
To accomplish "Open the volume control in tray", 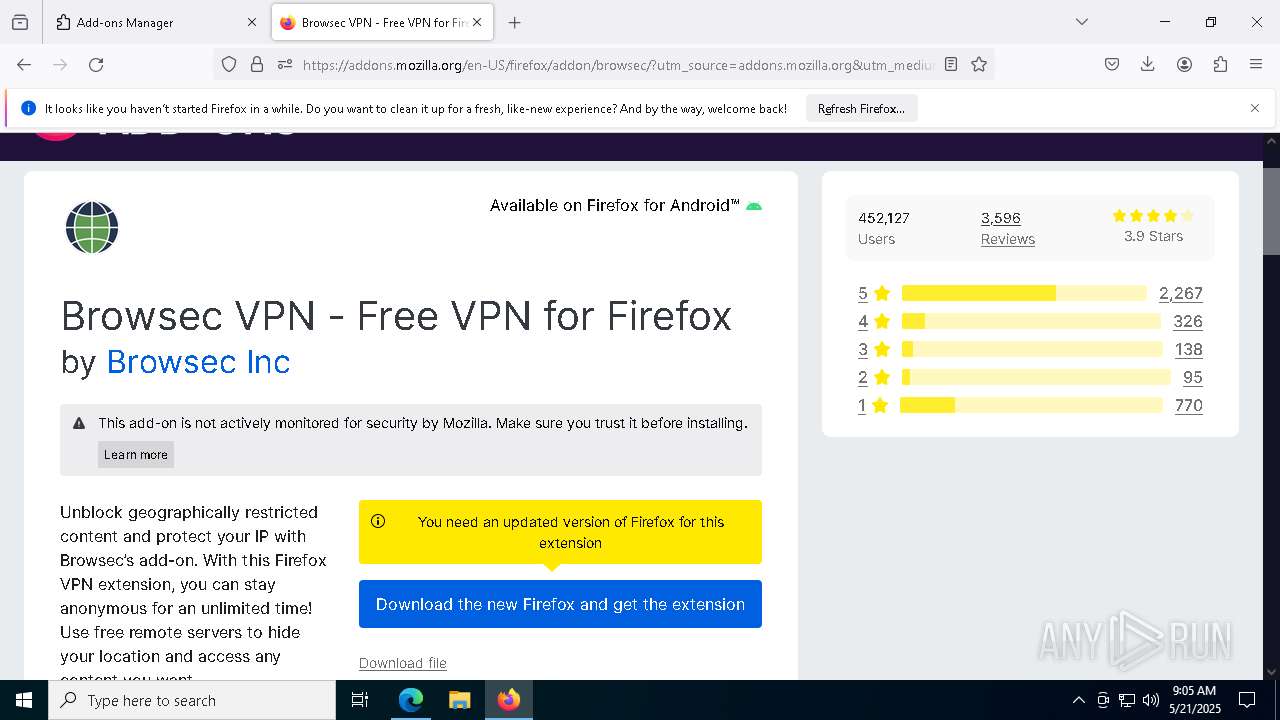I will pyautogui.click(x=1151, y=700).
